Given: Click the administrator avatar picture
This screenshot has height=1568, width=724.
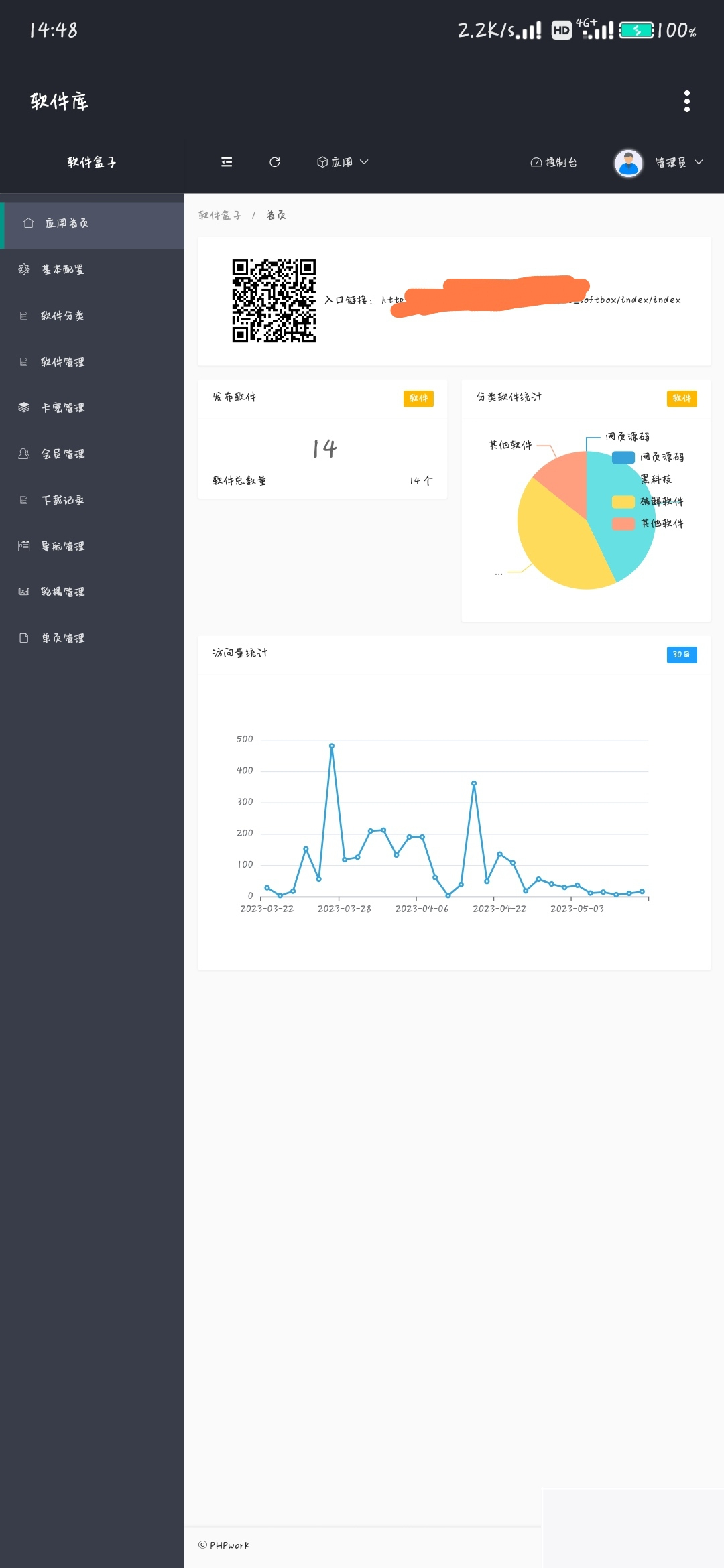Looking at the screenshot, I should pyautogui.click(x=628, y=163).
